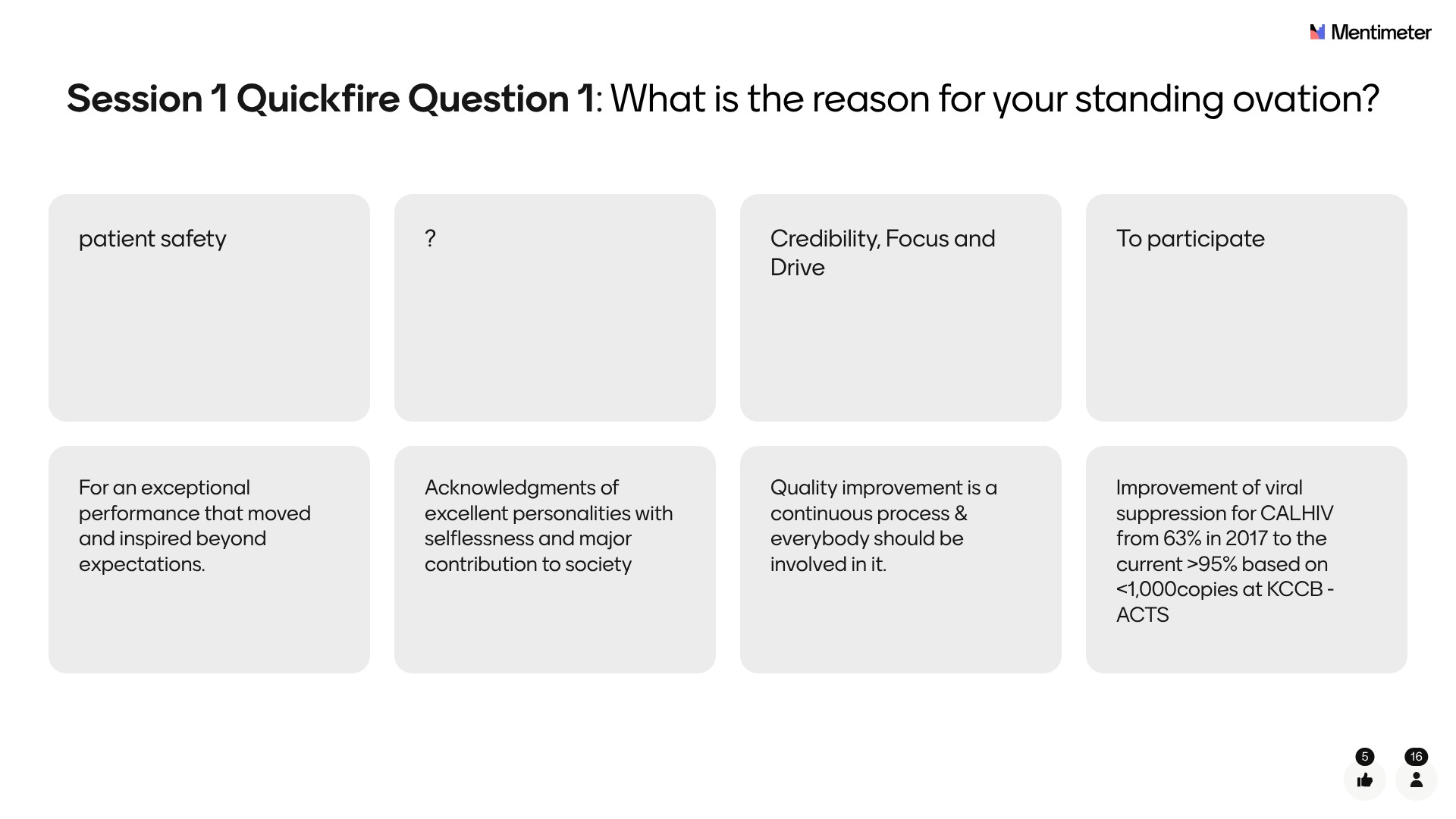The image size is (1456, 819).
Task: Select the 'patient safety' response card
Action: [x=209, y=308]
